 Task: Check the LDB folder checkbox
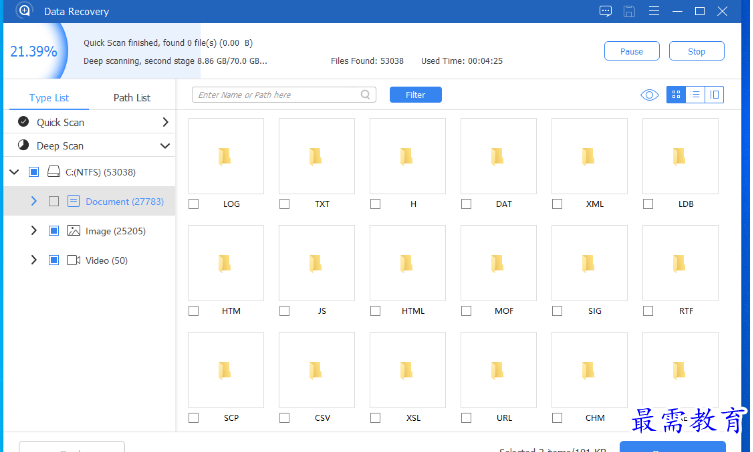point(648,204)
